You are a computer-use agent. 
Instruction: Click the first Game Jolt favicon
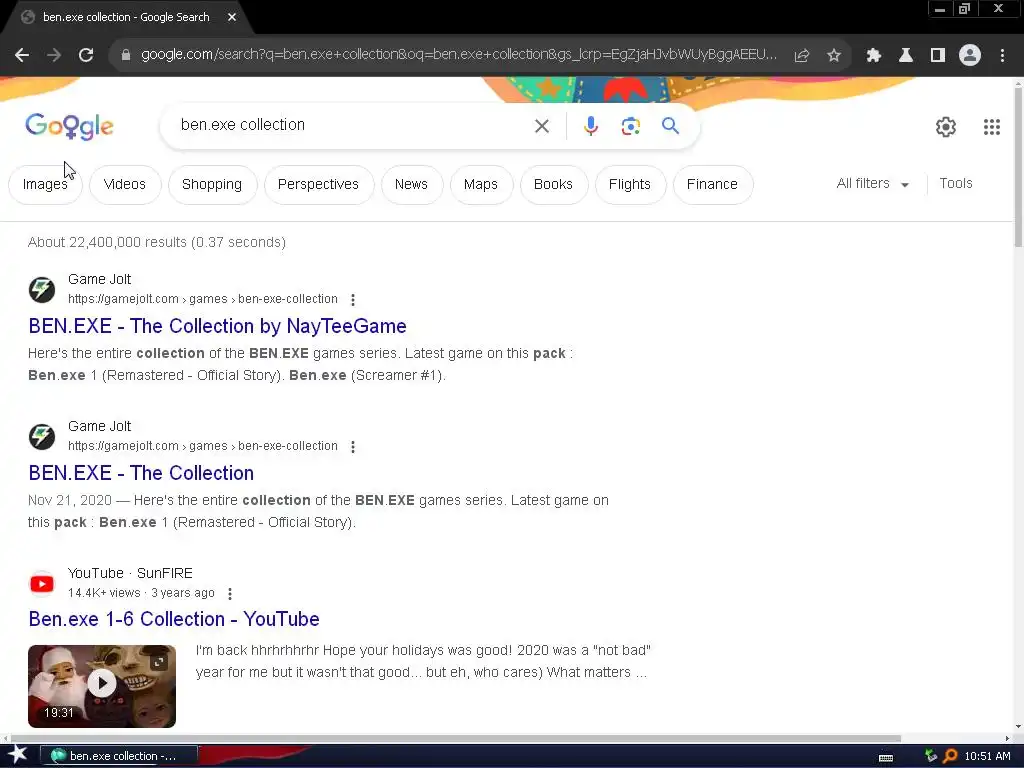tap(42, 289)
